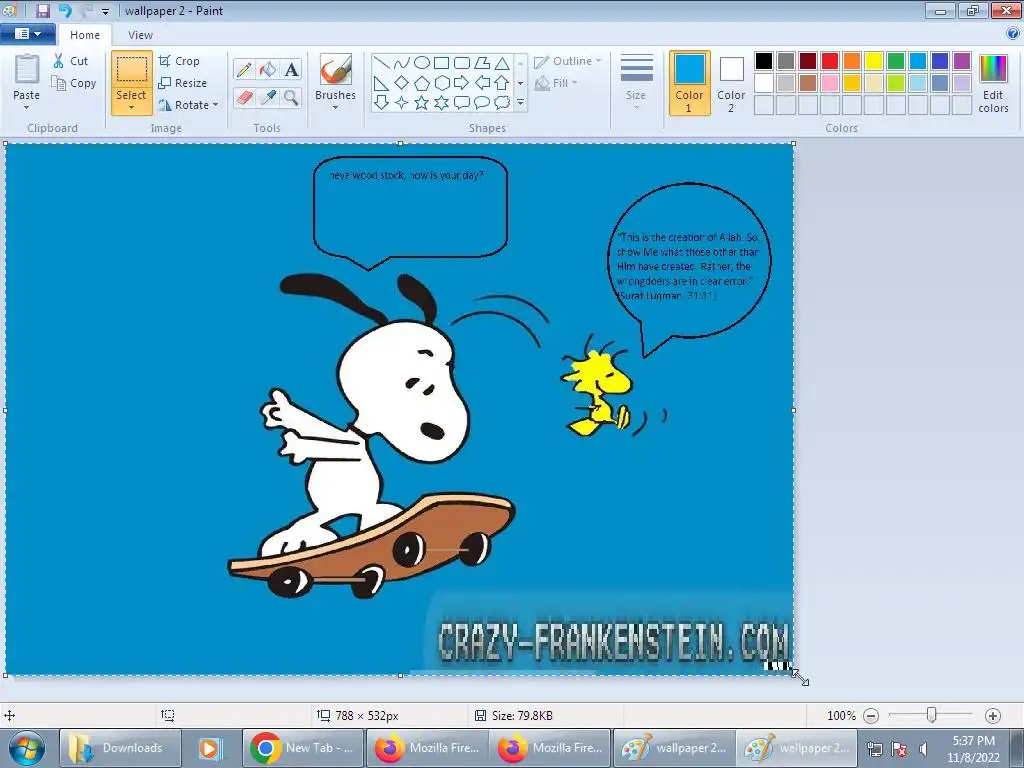Click the Copy button
This screenshot has width=1024, height=768.
[x=74, y=83]
